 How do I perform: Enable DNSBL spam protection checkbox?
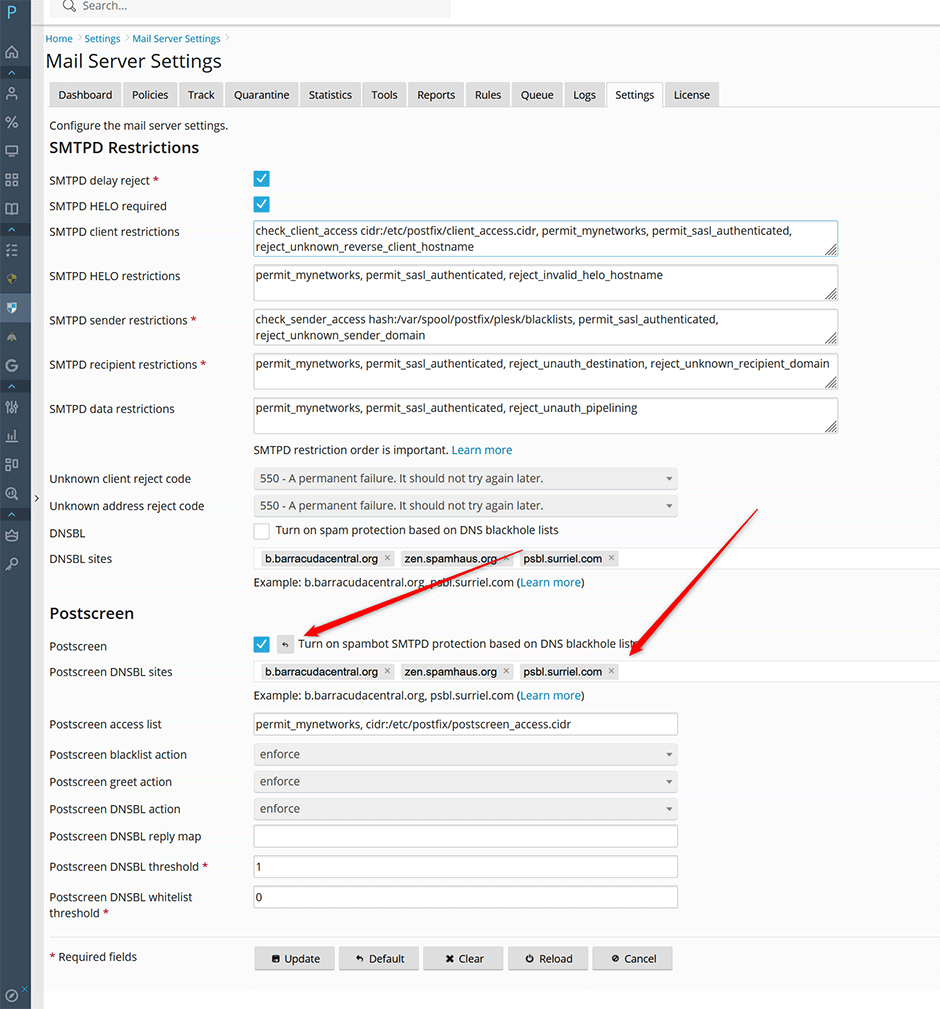pyautogui.click(x=261, y=531)
